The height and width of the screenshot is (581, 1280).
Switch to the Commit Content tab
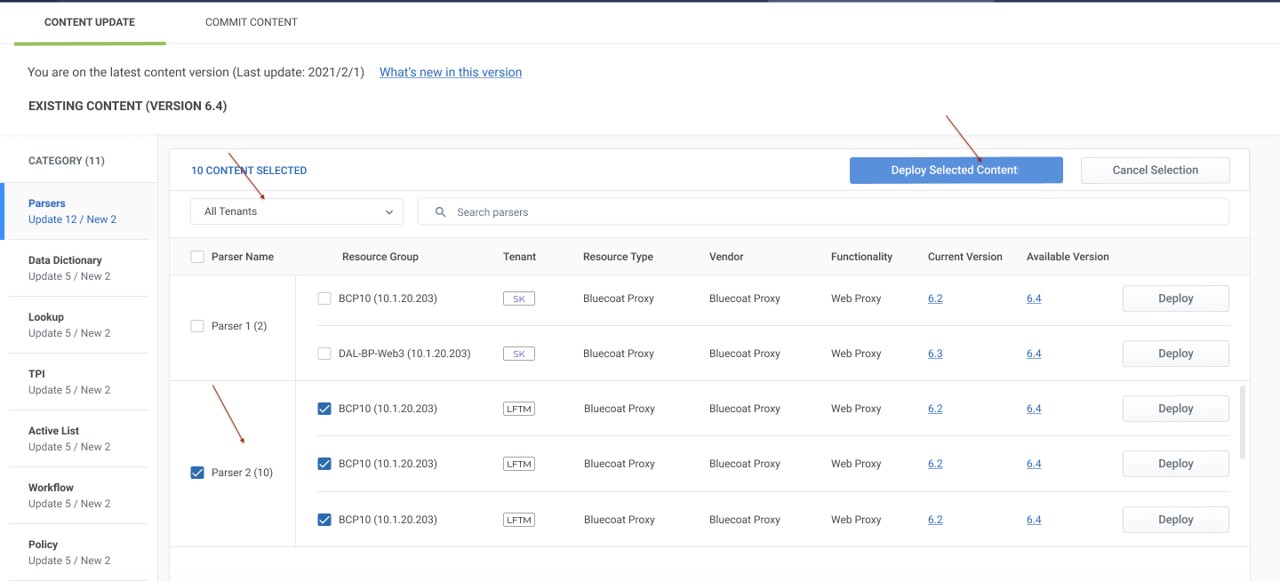[x=251, y=22]
